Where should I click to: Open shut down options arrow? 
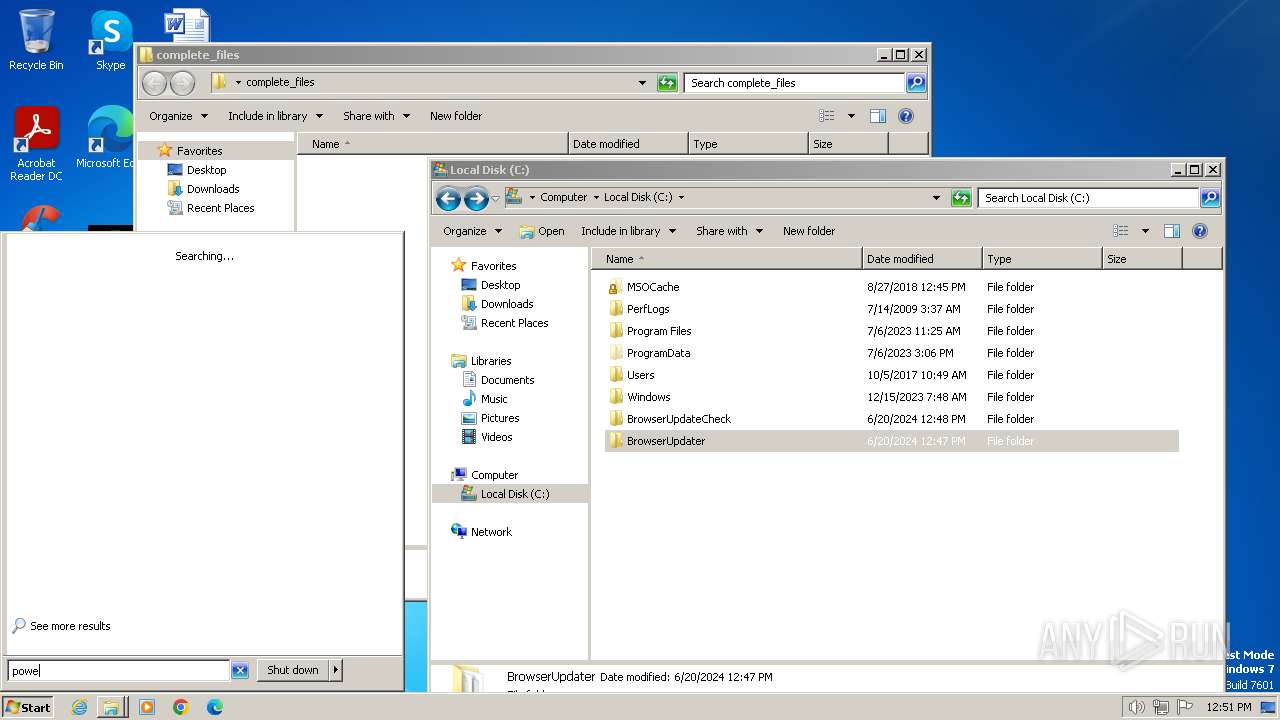[x=336, y=671]
